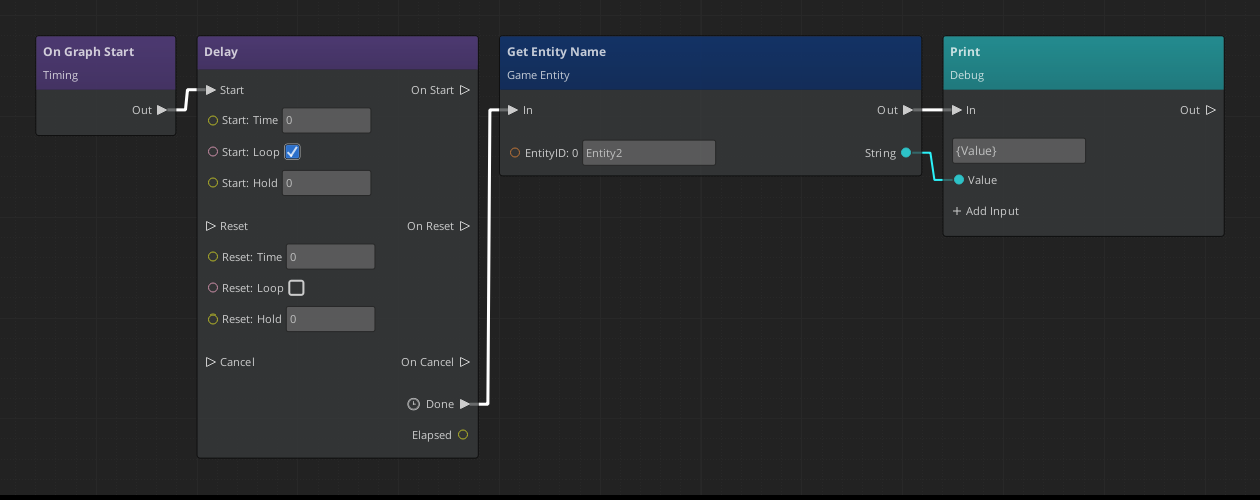Click the Reset: Time port circle
Screen dimensions: 1260x500
click(x=212, y=257)
